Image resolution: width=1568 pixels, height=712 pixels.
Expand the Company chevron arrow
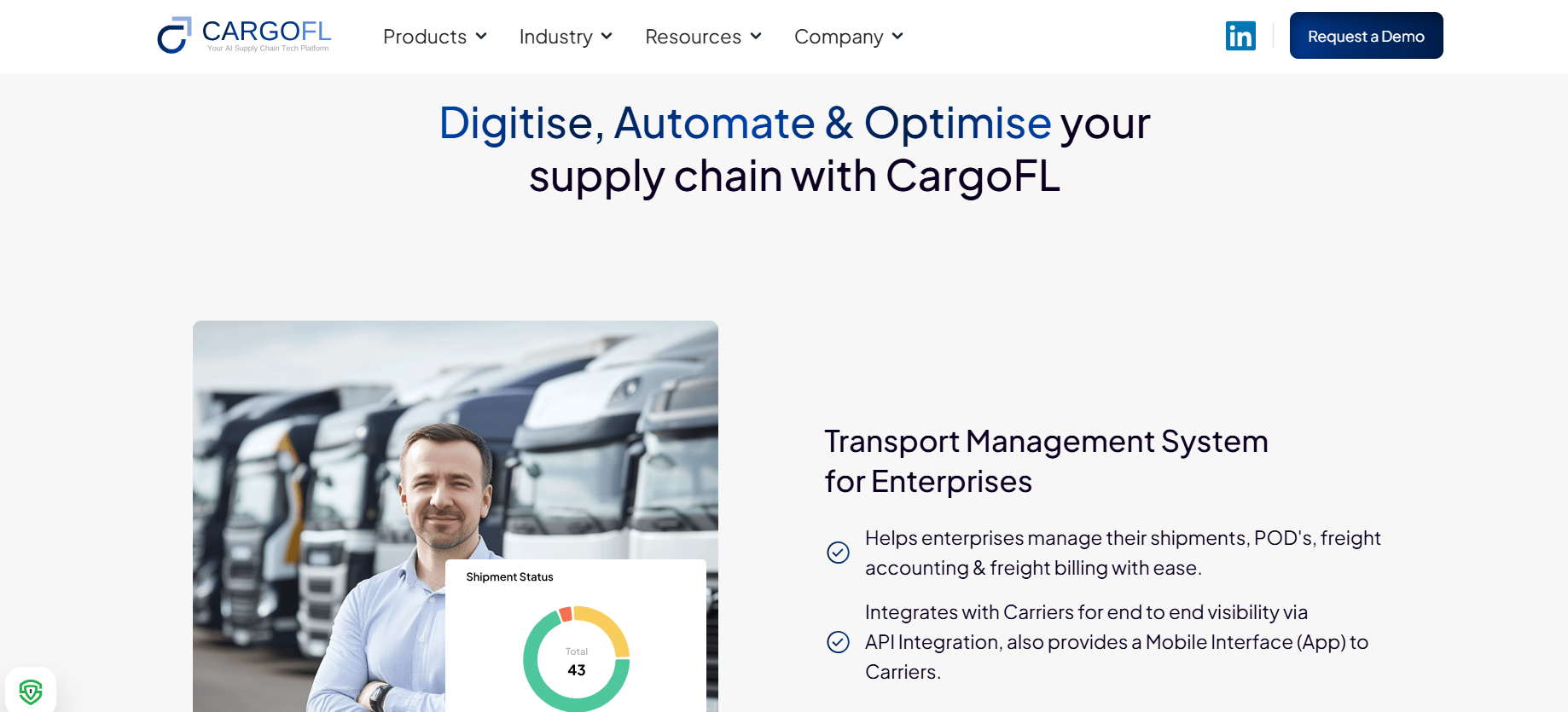[897, 36]
